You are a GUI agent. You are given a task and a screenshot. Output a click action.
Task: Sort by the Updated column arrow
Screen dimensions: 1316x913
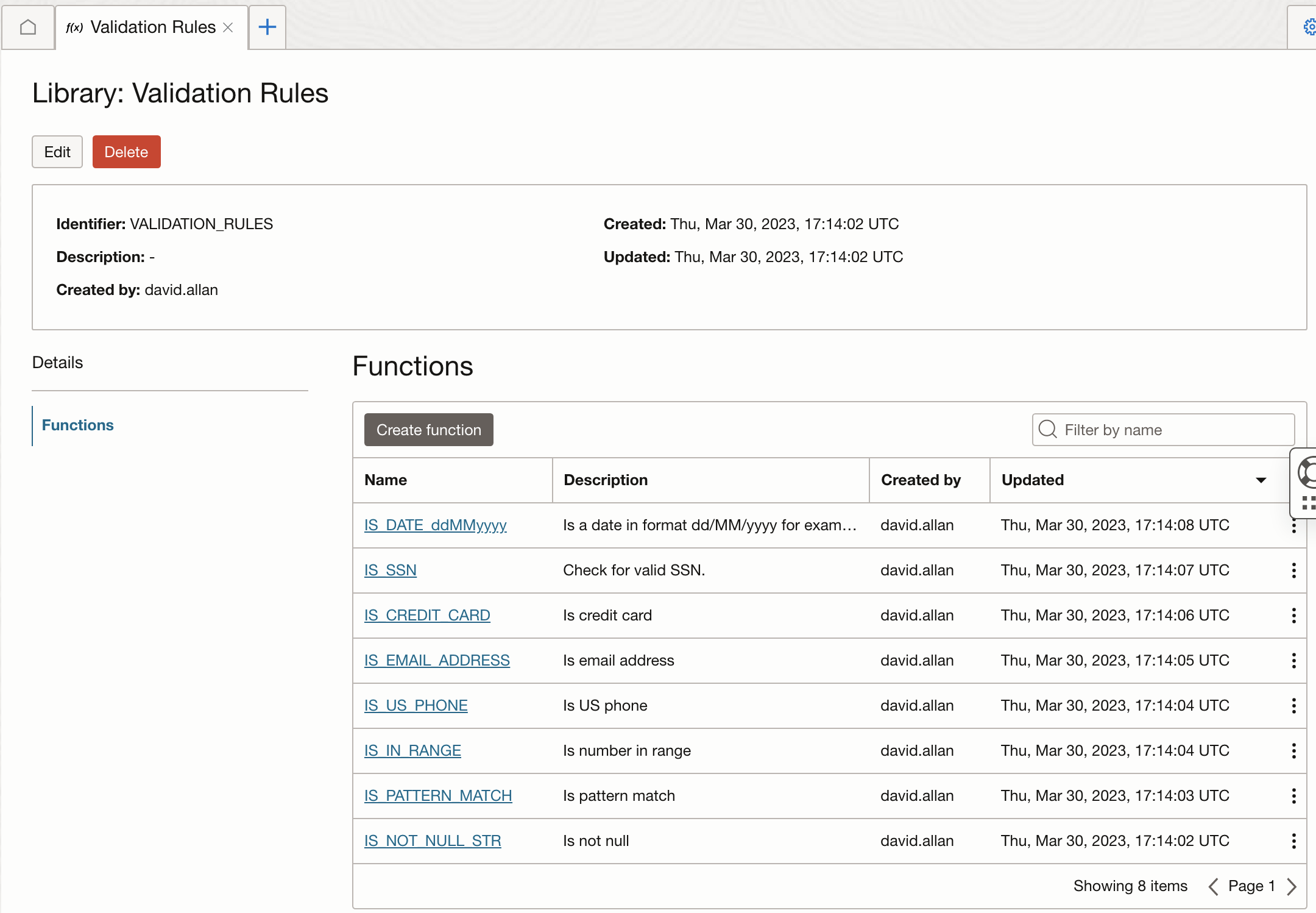pyautogui.click(x=1261, y=480)
